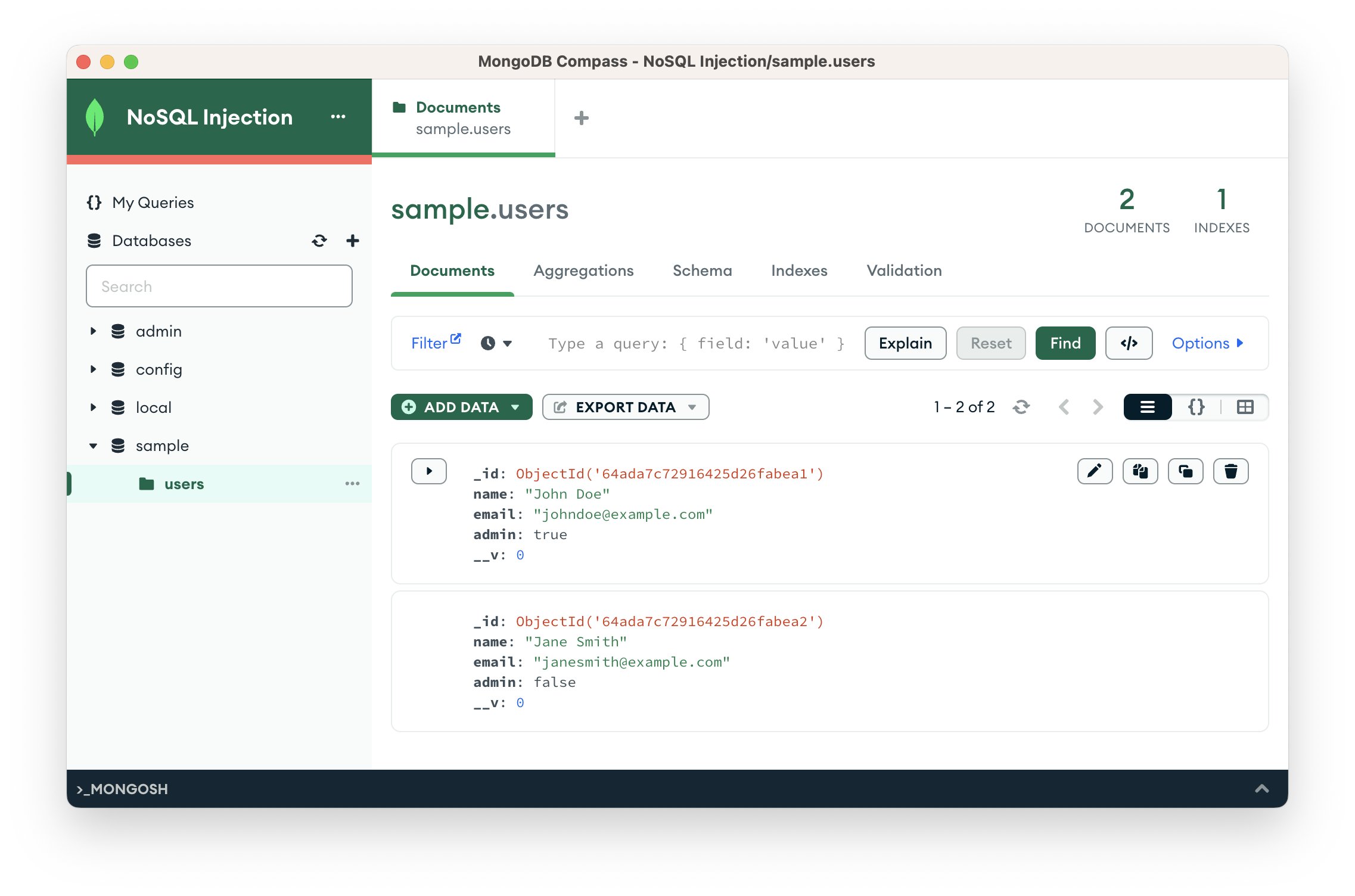Collapse the sample database

pyautogui.click(x=93, y=446)
